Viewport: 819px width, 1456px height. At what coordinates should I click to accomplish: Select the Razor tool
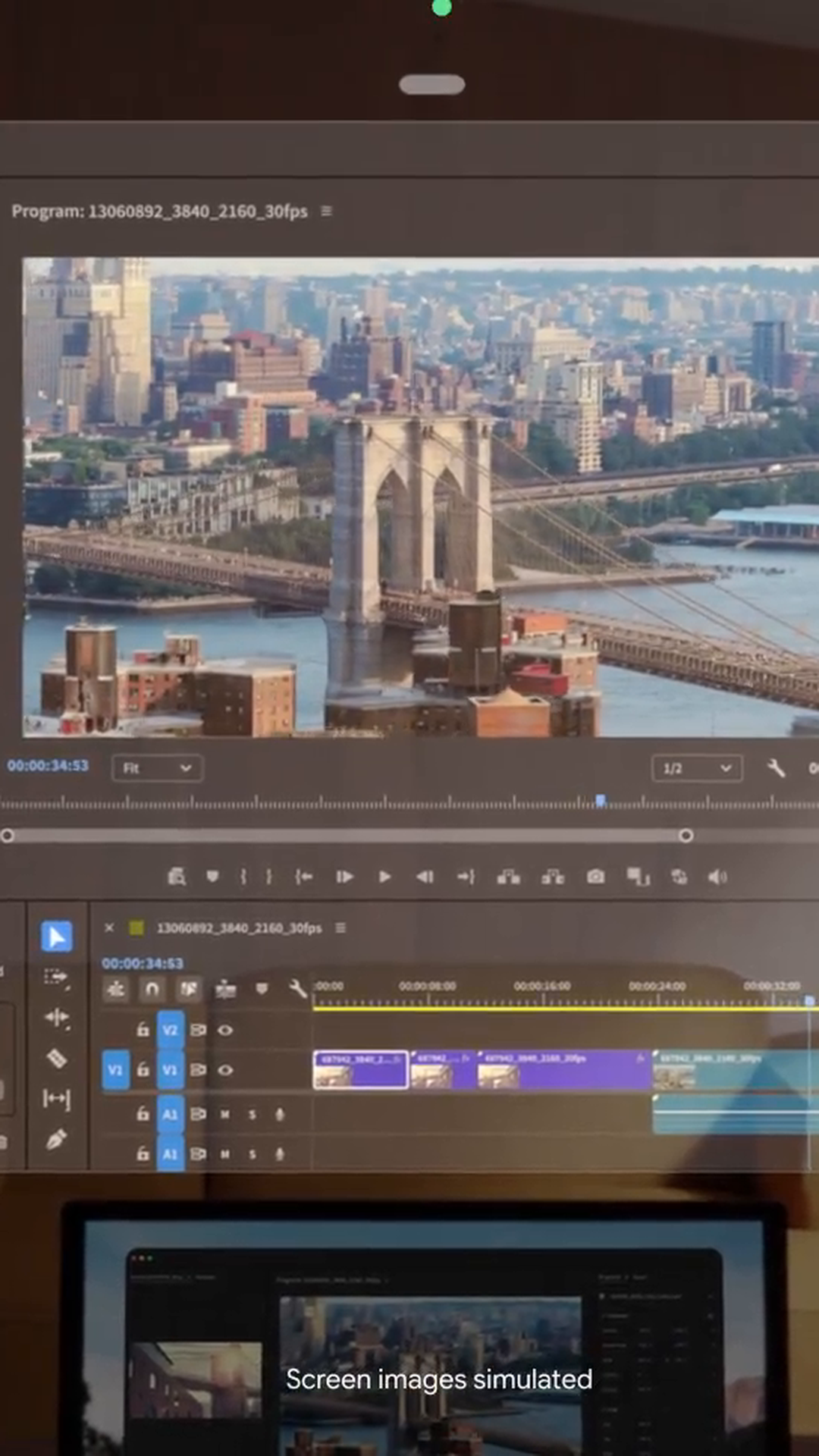tap(57, 1058)
